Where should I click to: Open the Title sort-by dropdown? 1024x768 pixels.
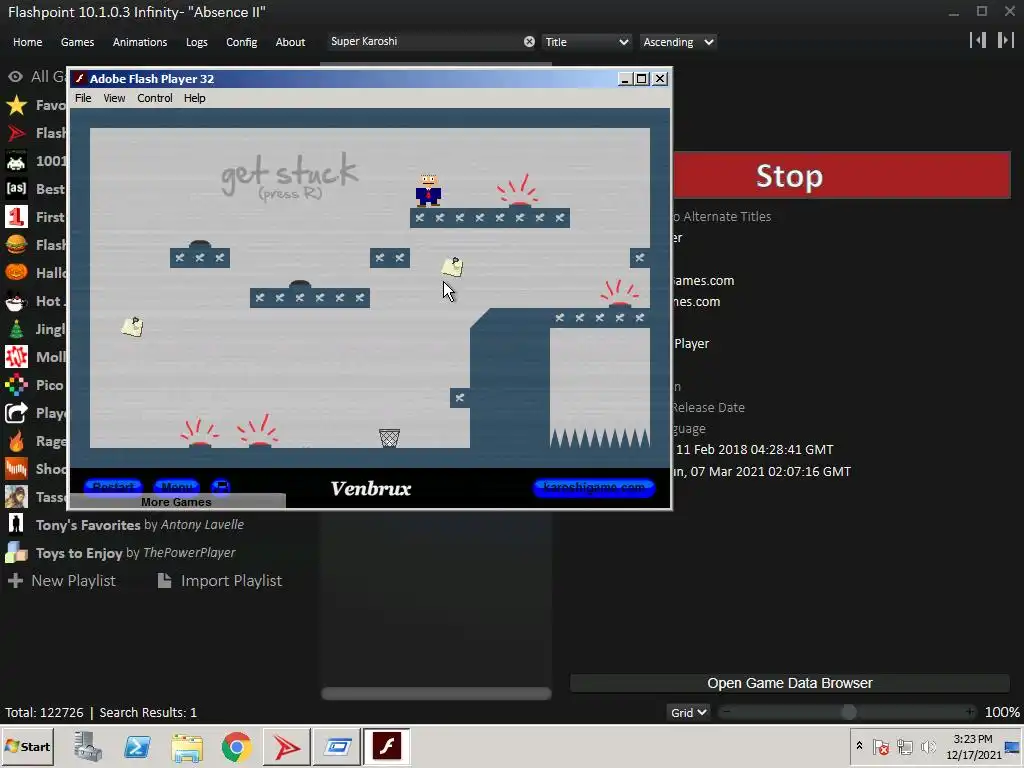586,42
